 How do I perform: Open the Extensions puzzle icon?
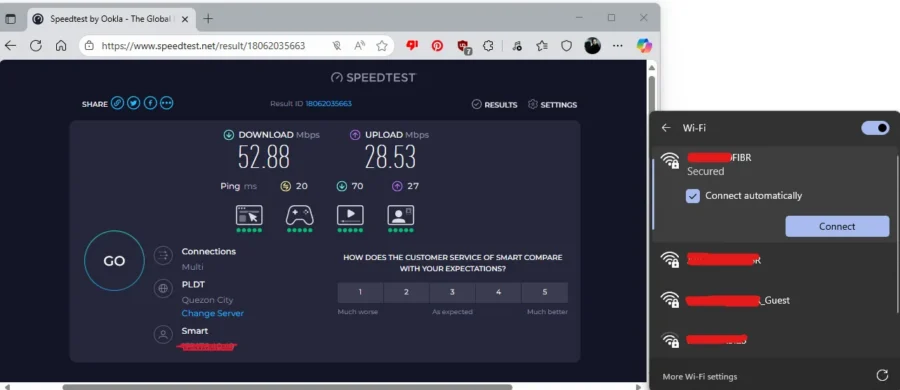(x=488, y=46)
